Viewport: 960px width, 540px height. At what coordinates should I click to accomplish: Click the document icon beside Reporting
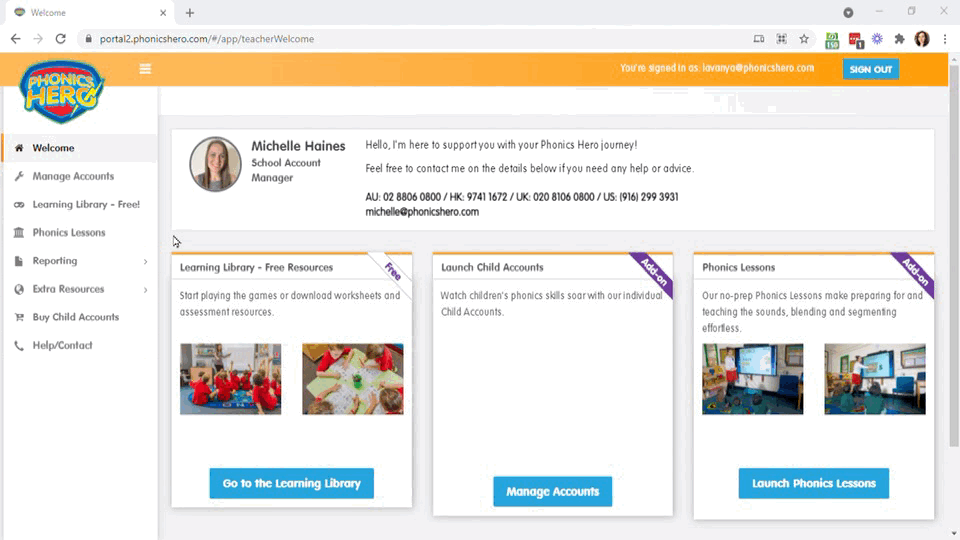pos(19,261)
